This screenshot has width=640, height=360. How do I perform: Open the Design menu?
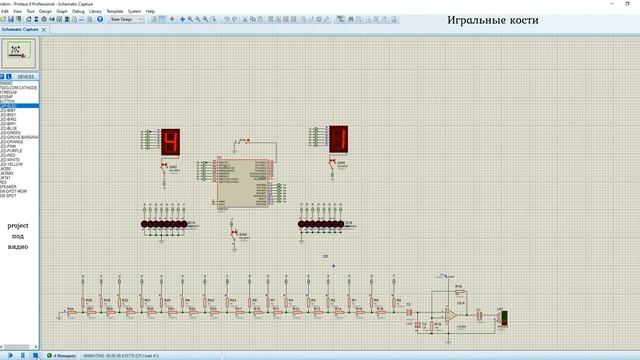click(45, 11)
